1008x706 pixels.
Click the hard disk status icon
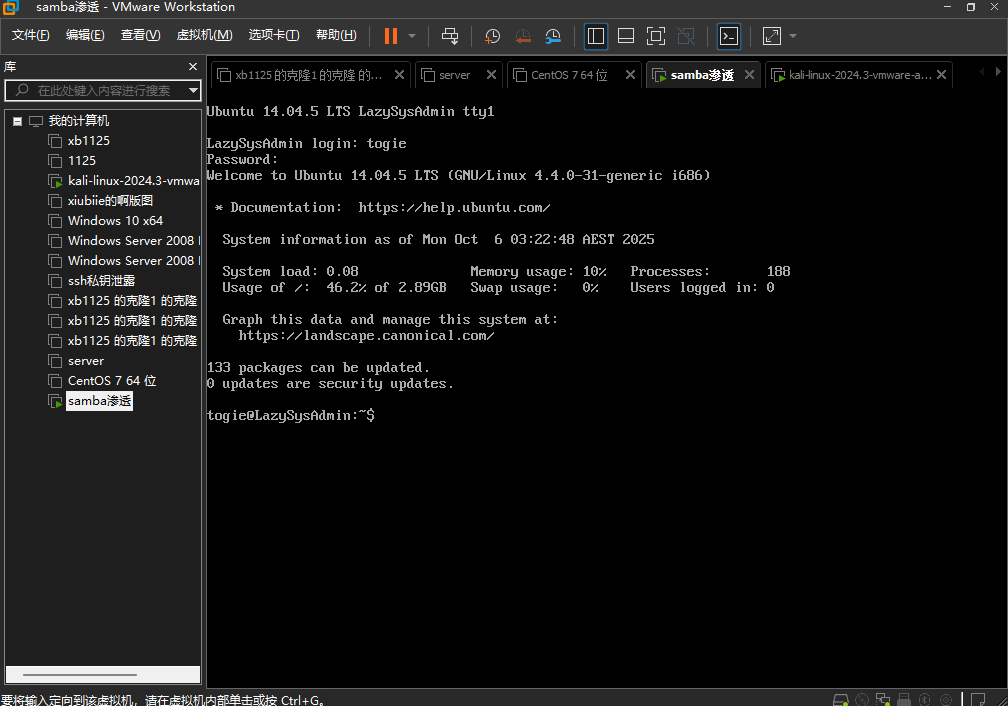click(x=841, y=699)
